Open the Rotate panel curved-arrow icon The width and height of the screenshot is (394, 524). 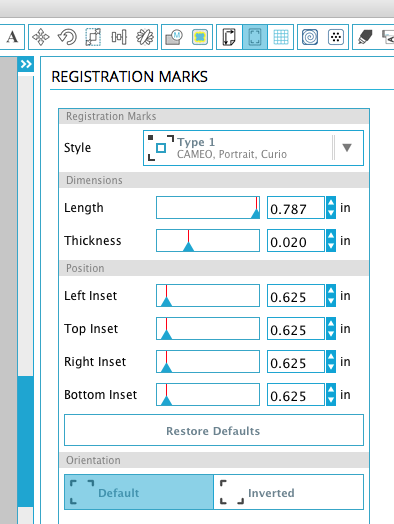click(x=67, y=37)
